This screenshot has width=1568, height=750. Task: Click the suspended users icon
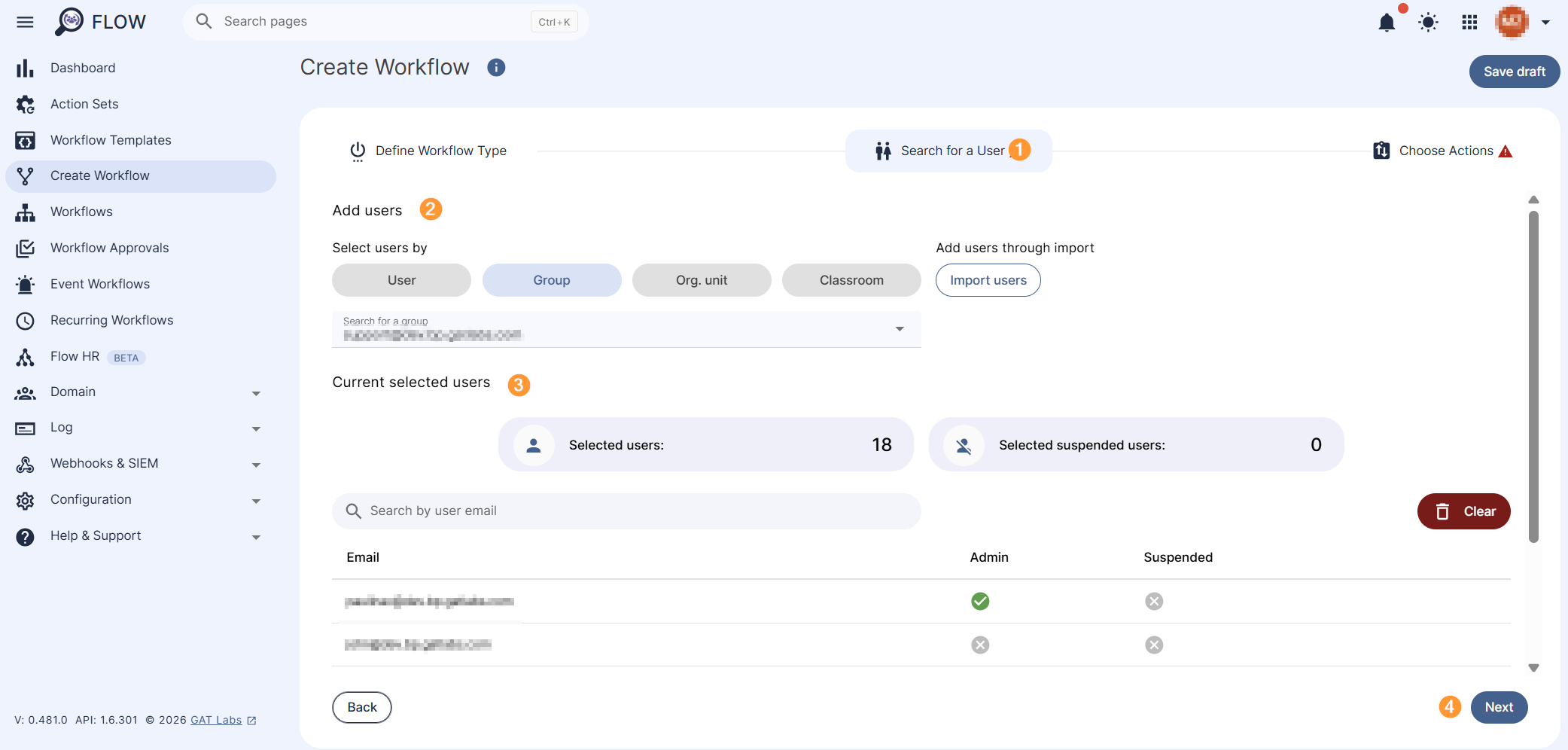(964, 445)
